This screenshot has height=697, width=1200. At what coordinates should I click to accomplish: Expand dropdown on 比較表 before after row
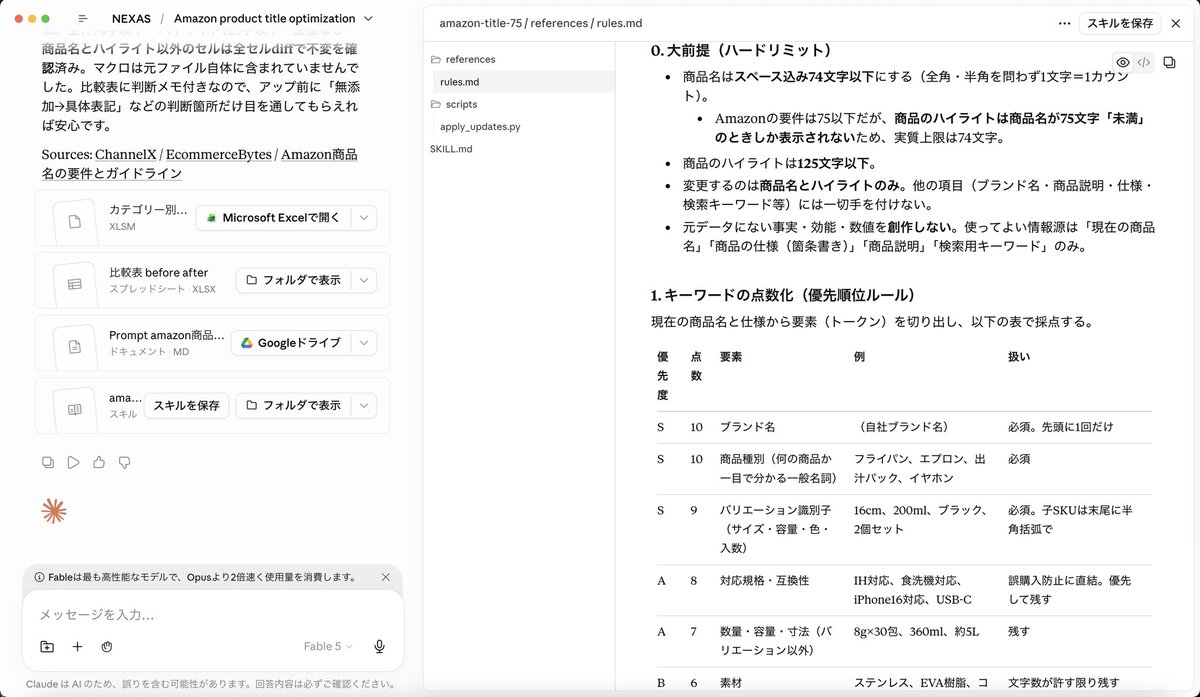[x=364, y=280]
